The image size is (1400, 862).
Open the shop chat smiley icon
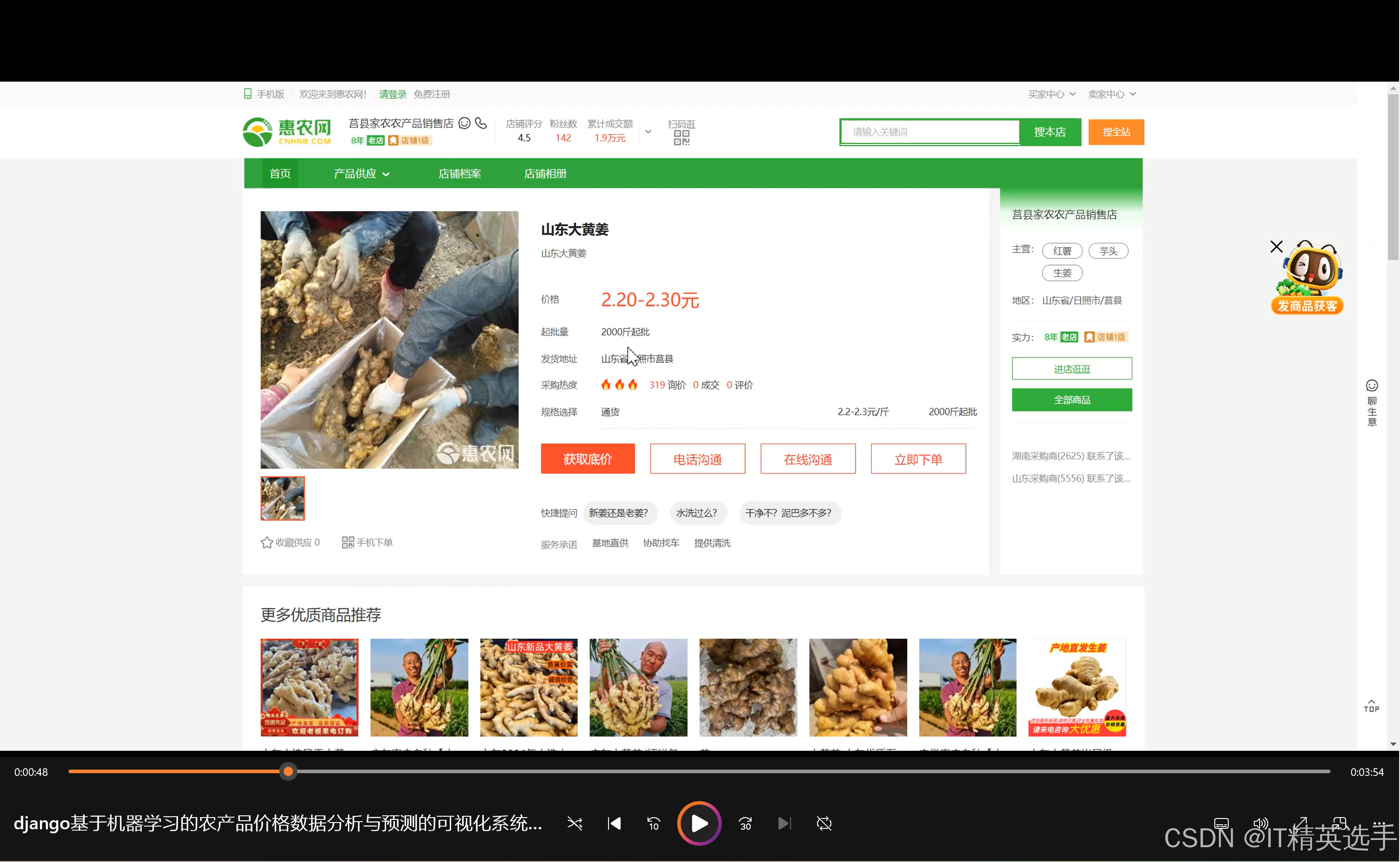pos(465,123)
